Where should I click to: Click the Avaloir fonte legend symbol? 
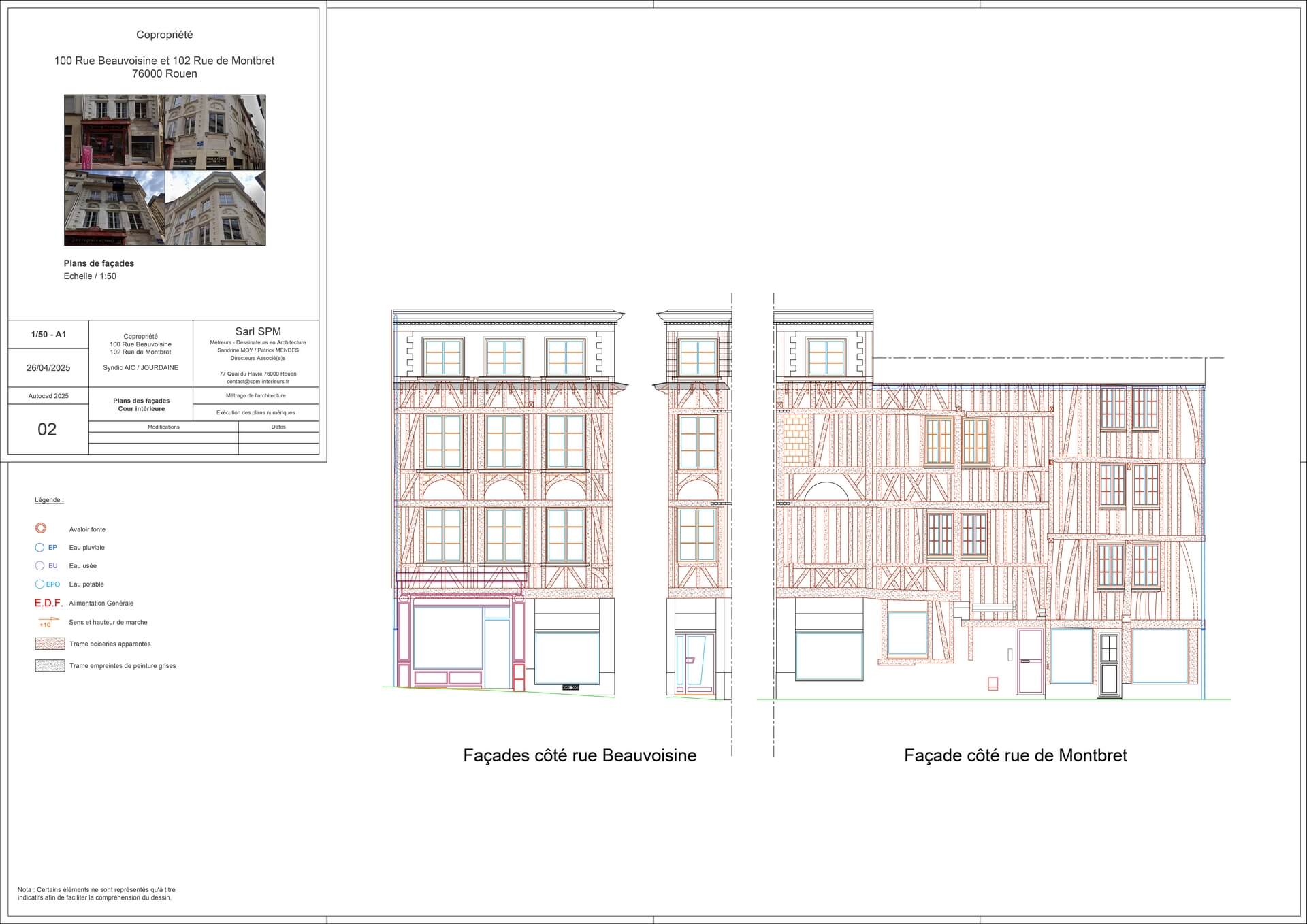[x=41, y=529]
